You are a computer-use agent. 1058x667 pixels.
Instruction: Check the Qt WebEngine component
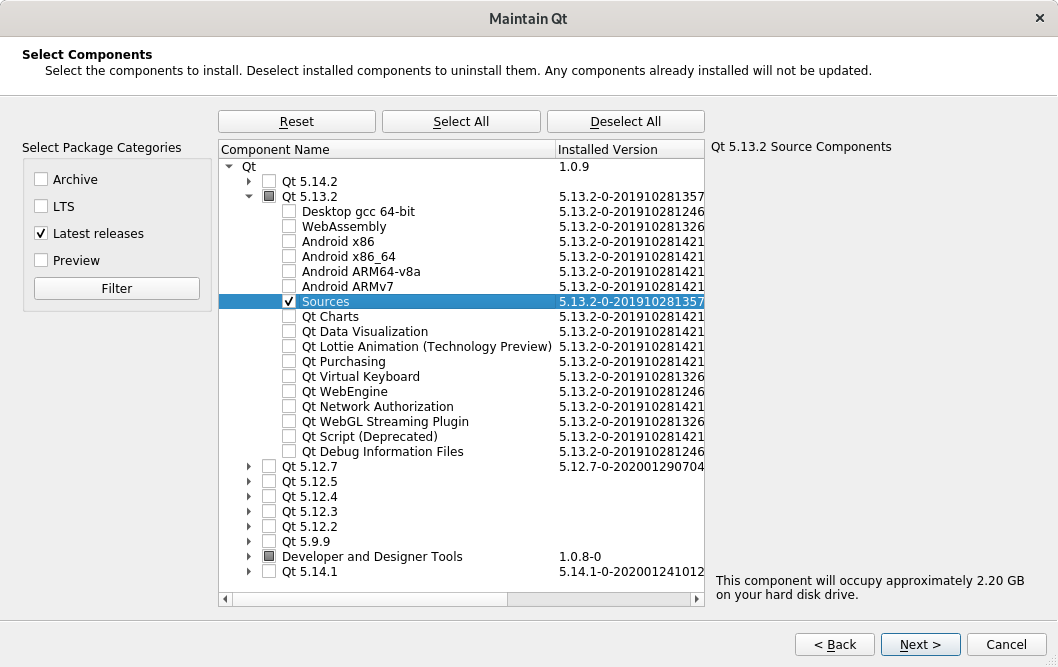click(x=289, y=392)
